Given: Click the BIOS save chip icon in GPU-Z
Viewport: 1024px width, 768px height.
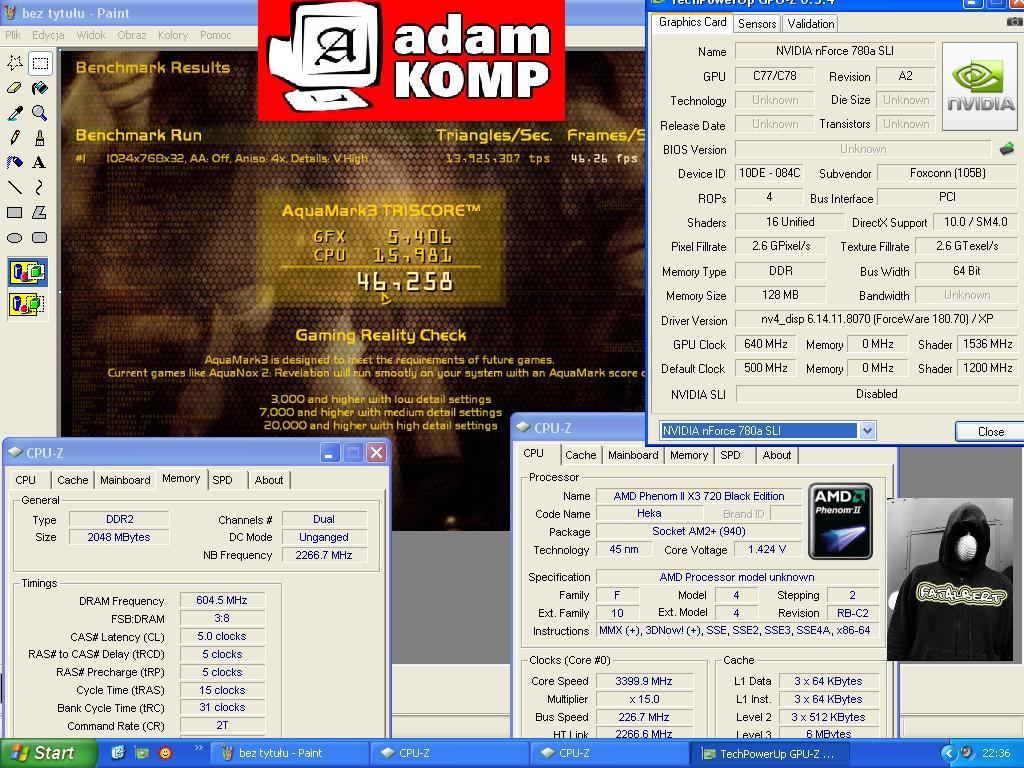Looking at the screenshot, I should click(1007, 149).
